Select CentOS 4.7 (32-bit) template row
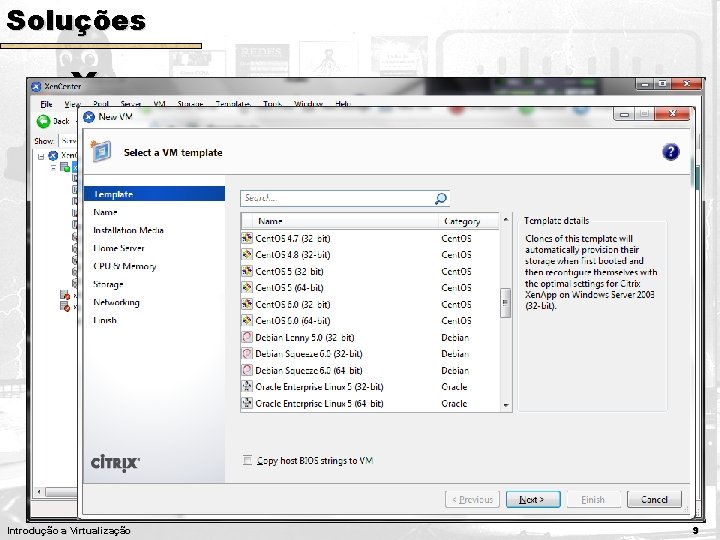This screenshot has width=720, height=540. click(x=370, y=238)
